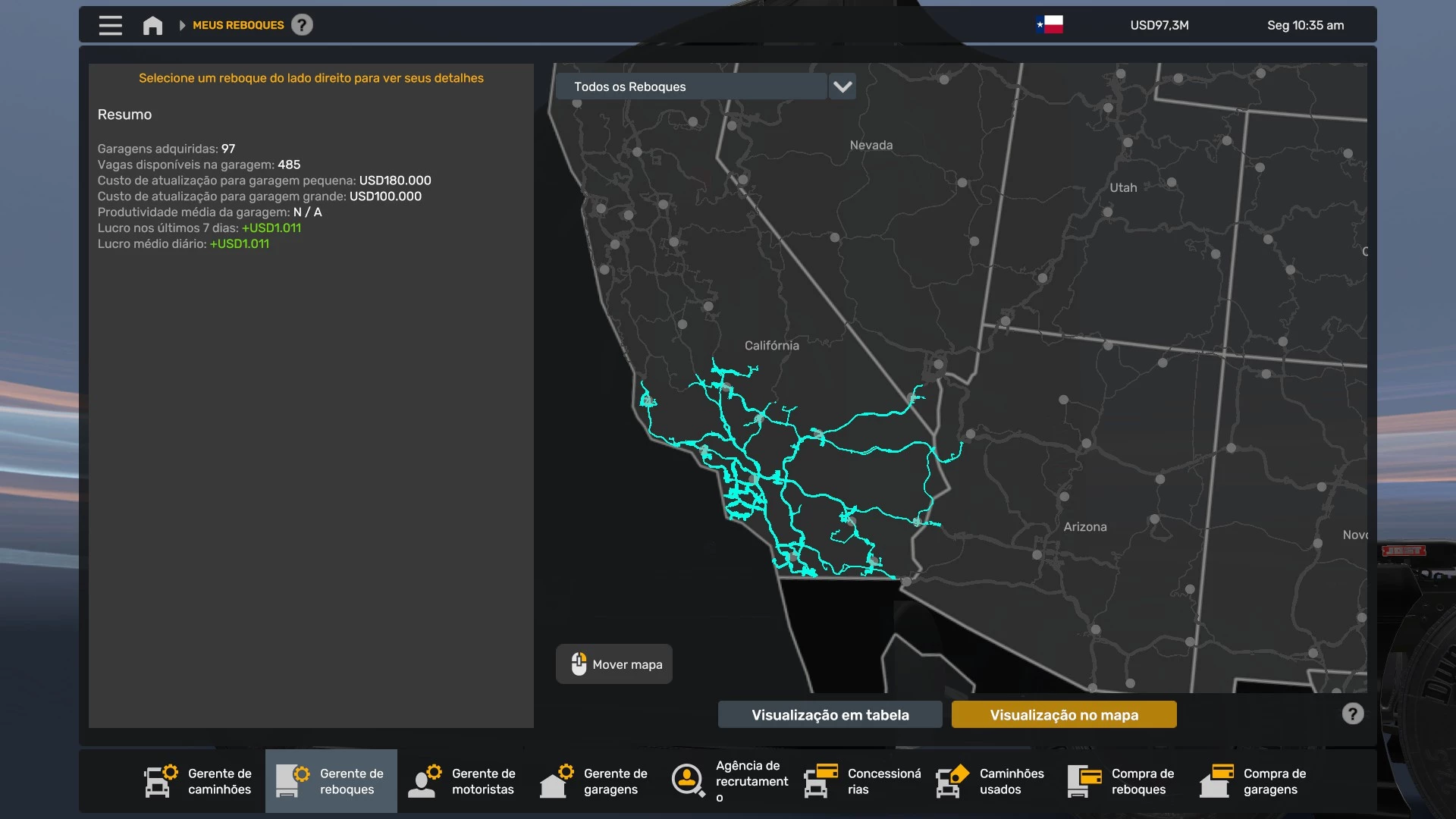Open help next to Meus Reboques
1456x819 pixels.
point(302,25)
